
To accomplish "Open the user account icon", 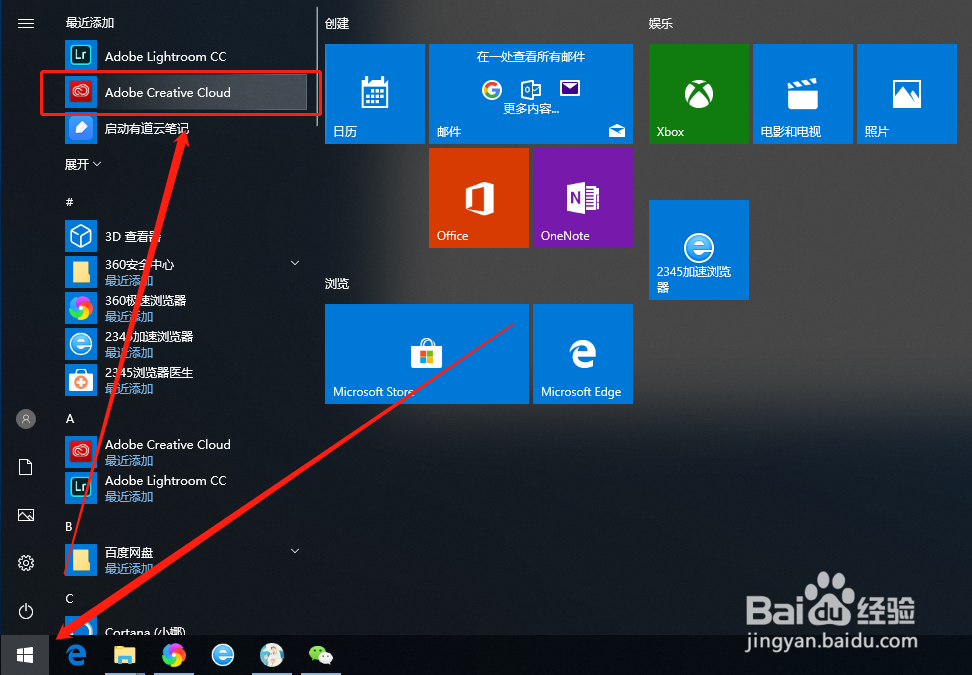I will (25, 419).
